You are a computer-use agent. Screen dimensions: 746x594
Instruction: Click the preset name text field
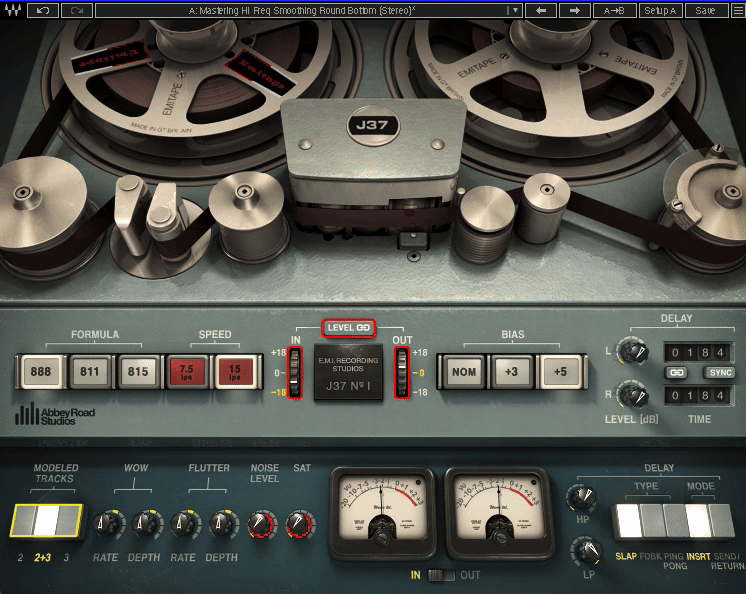pos(301,10)
